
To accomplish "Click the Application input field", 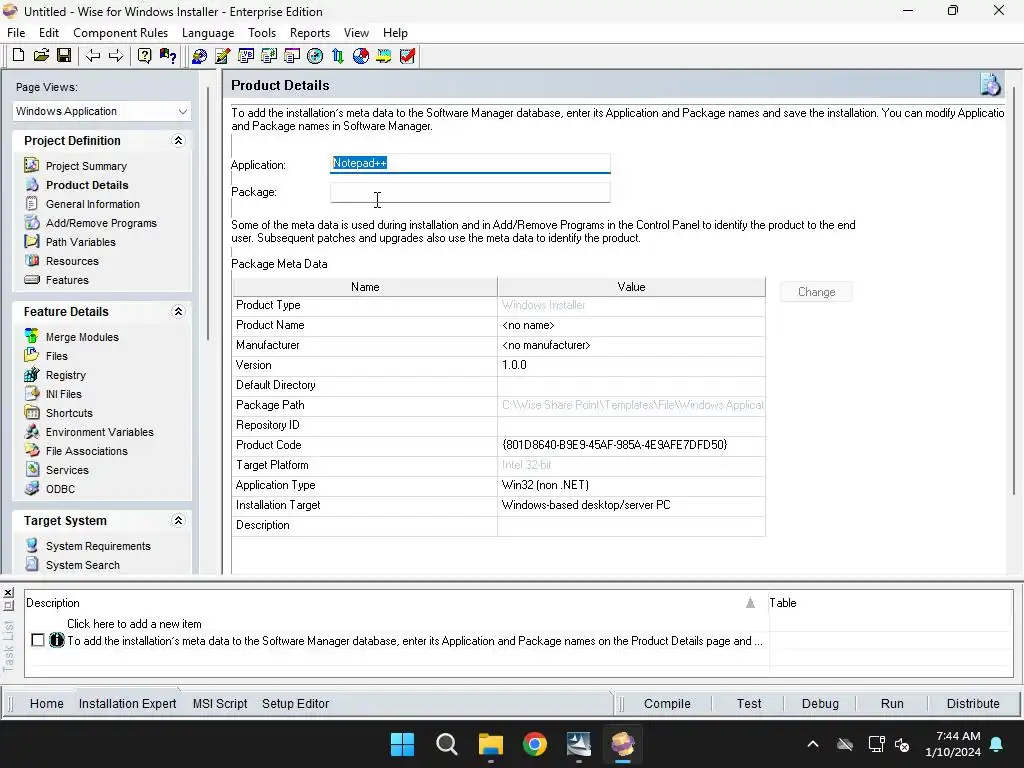I will [470, 163].
